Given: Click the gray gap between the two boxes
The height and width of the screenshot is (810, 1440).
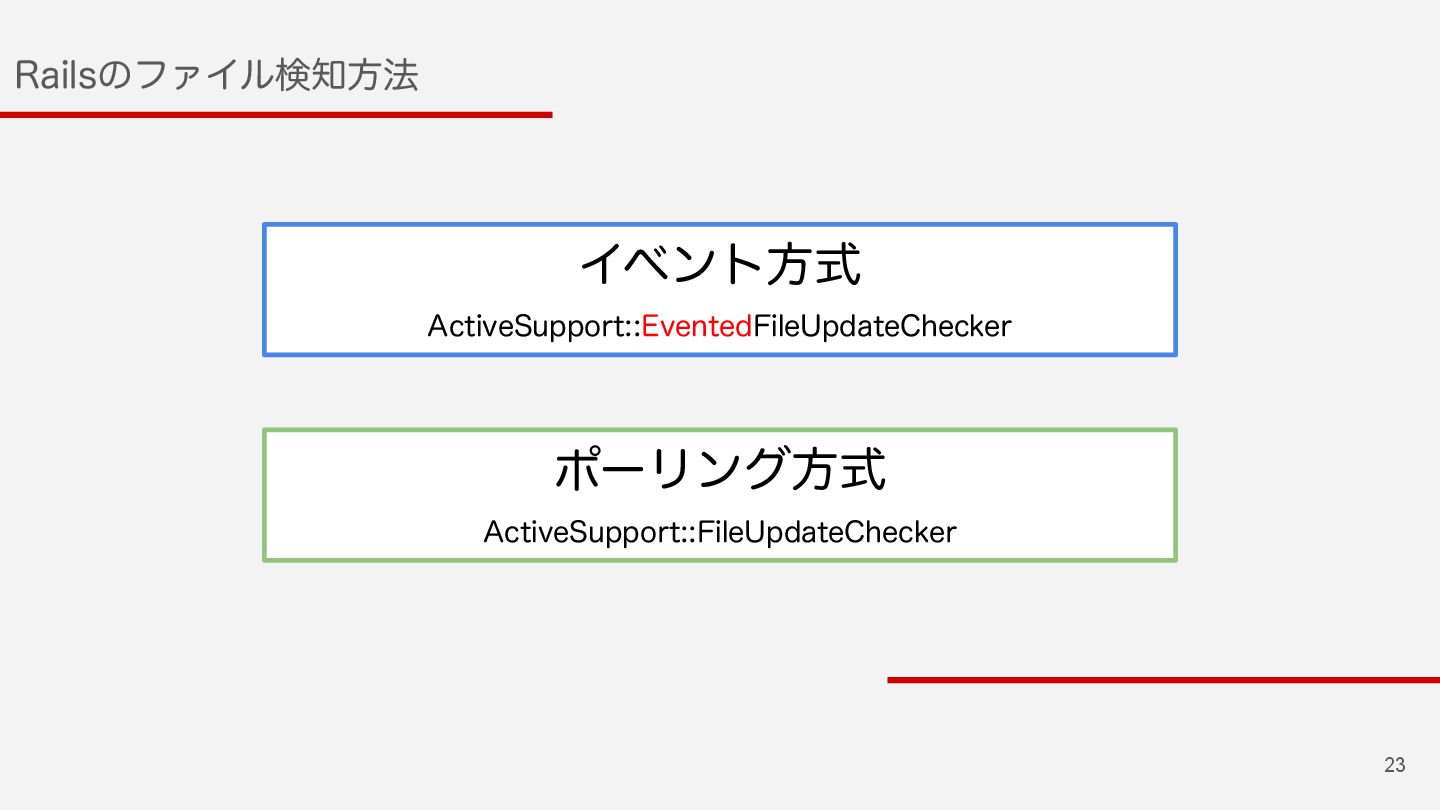Looking at the screenshot, I should point(720,392).
